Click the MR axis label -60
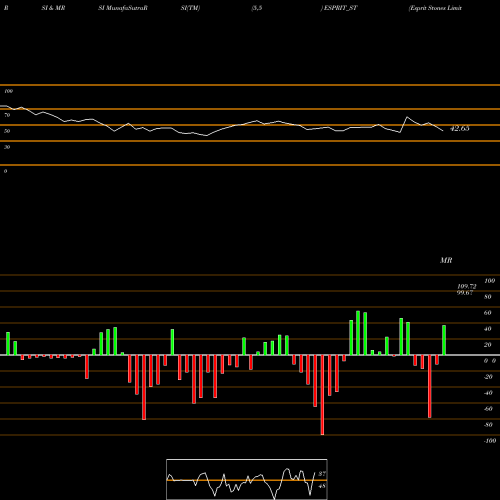The height and width of the screenshot is (500, 500). tap(488, 409)
